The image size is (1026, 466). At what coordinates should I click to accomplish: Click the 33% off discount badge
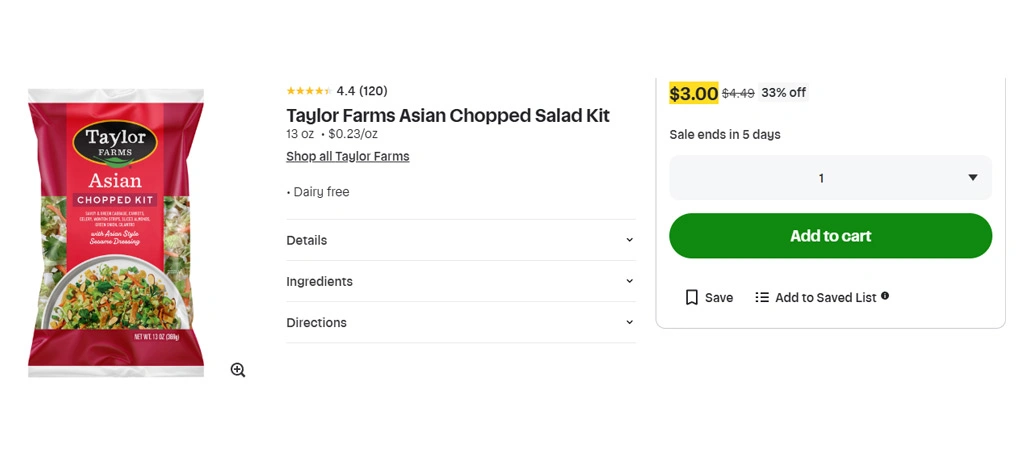pos(783,93)
